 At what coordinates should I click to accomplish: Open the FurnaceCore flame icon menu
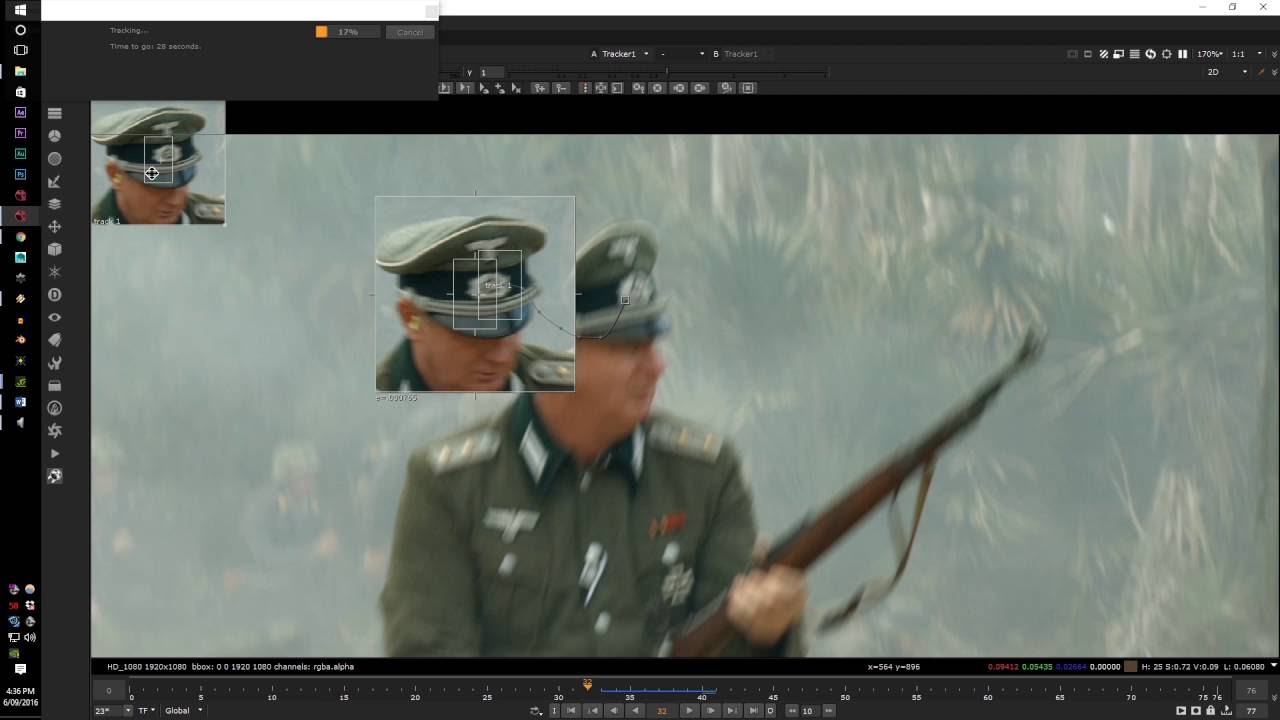pos(55,408)
